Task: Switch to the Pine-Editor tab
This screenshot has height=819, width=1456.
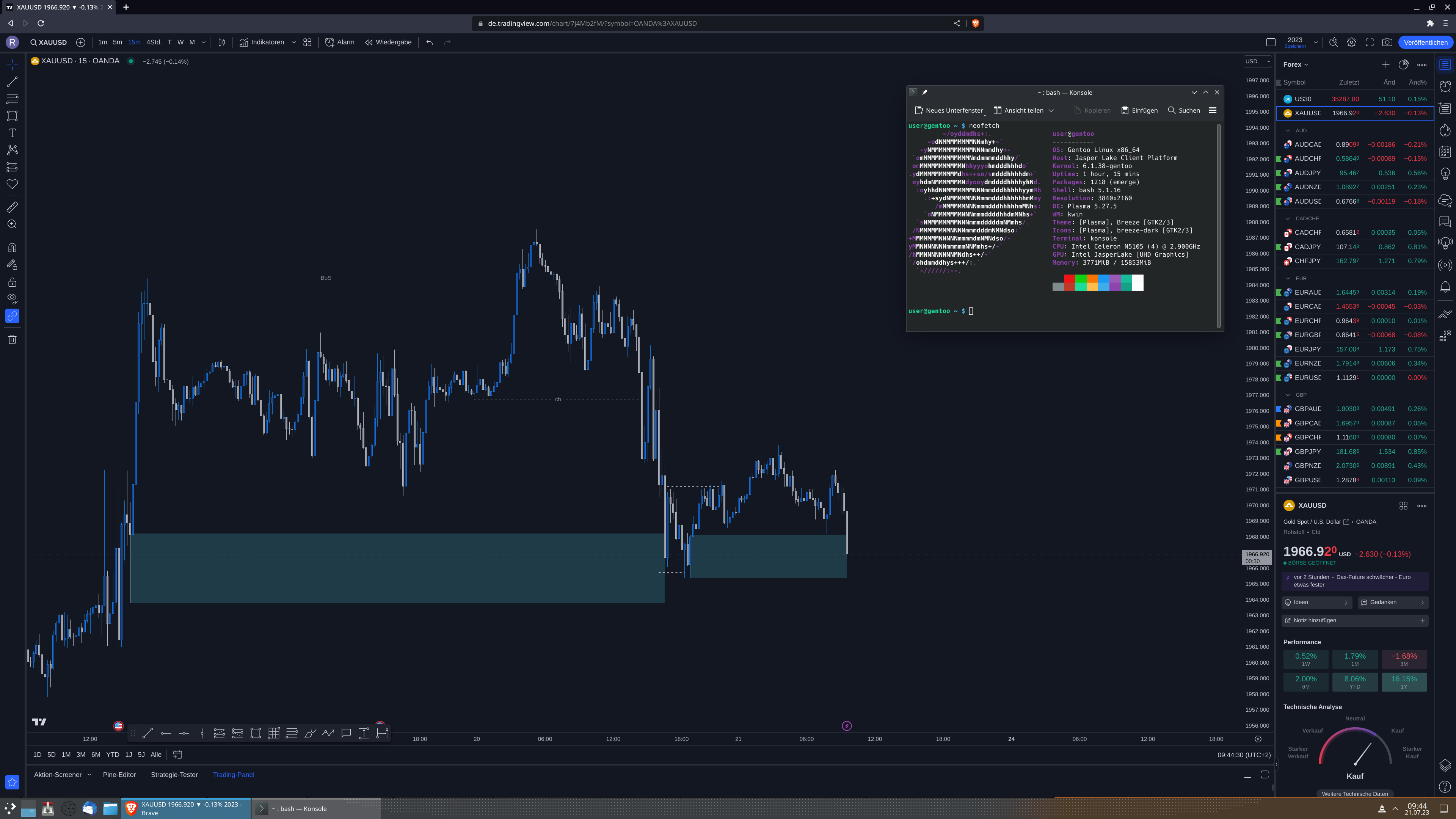Action: tap(119, 774)
